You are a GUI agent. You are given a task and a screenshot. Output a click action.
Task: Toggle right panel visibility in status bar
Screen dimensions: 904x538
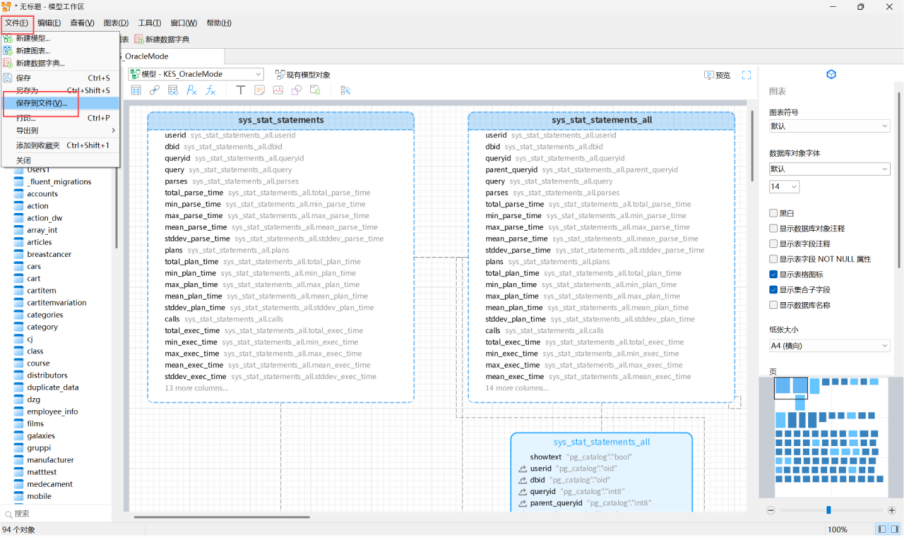pos(893,529)
